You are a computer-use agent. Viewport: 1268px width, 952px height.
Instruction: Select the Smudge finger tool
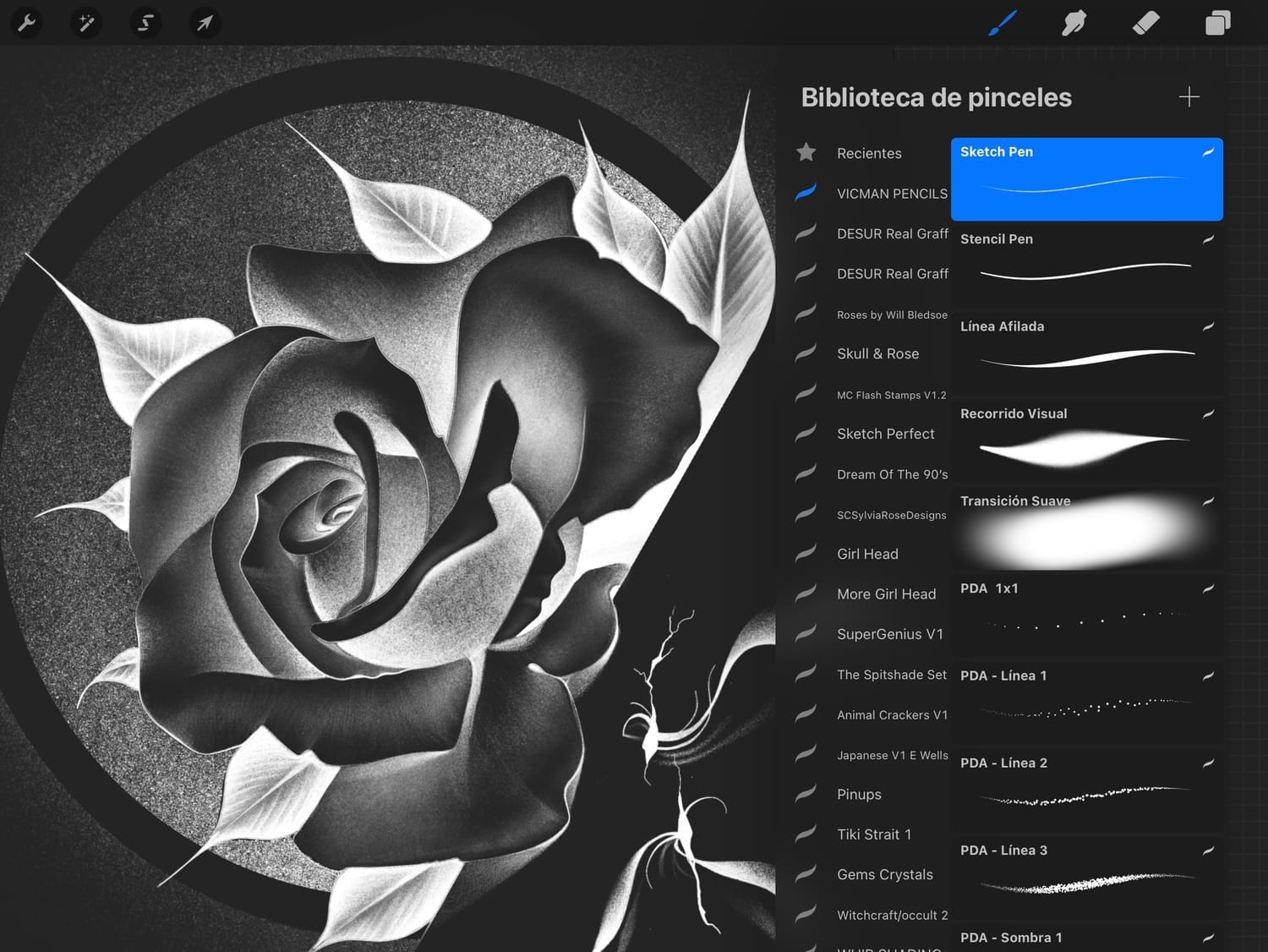click(1074, 23)
